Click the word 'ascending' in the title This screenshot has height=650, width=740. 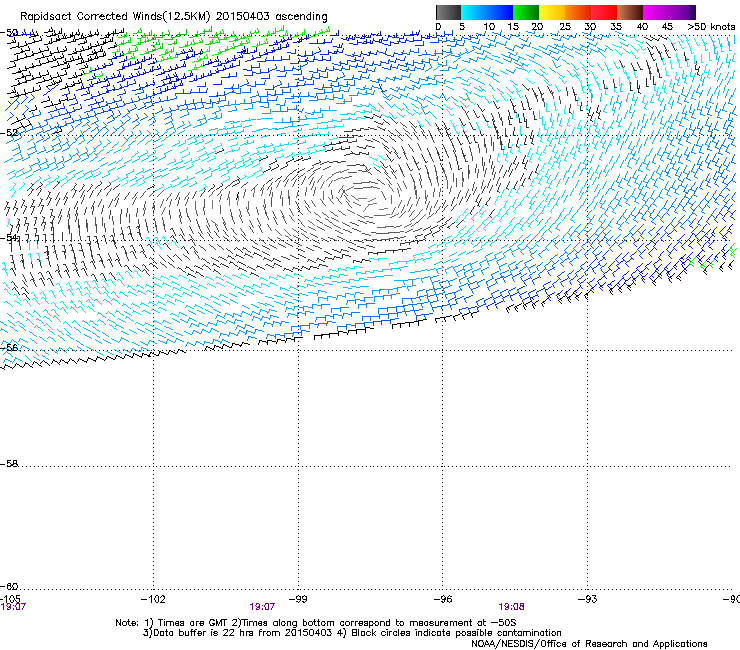coord(302,17)
